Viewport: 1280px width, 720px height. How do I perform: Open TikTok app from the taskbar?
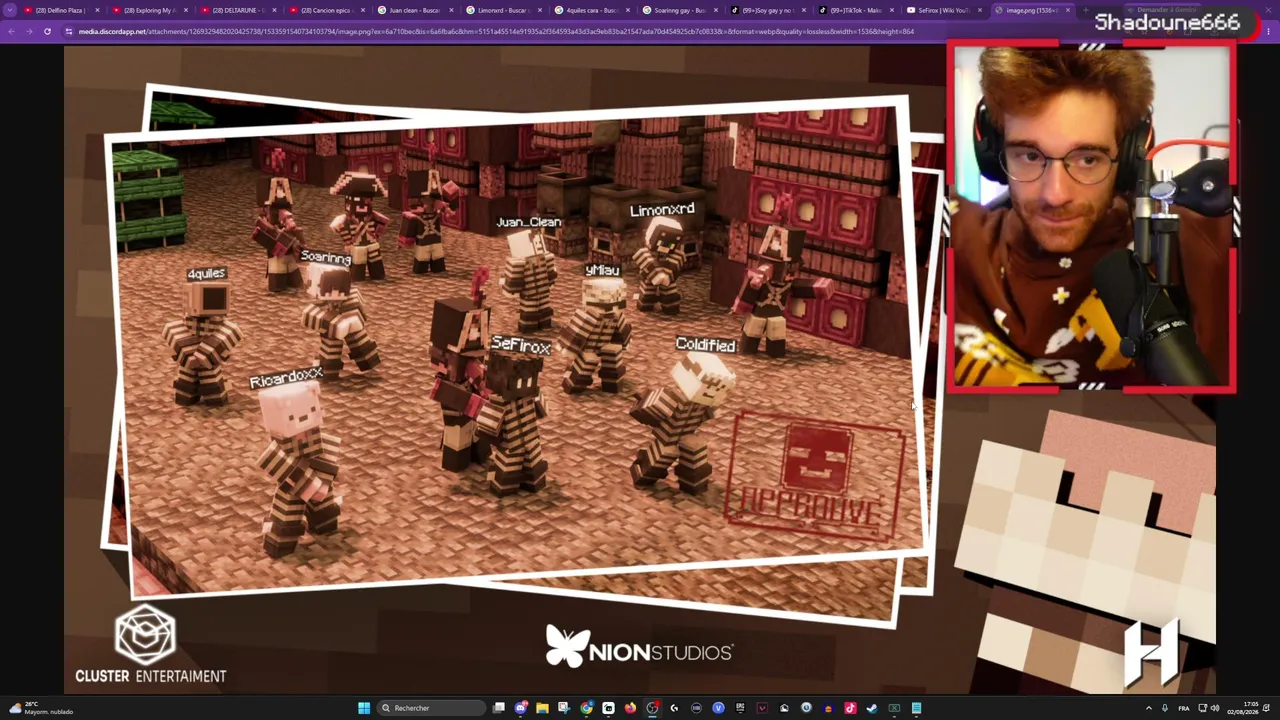click(850, 708)
